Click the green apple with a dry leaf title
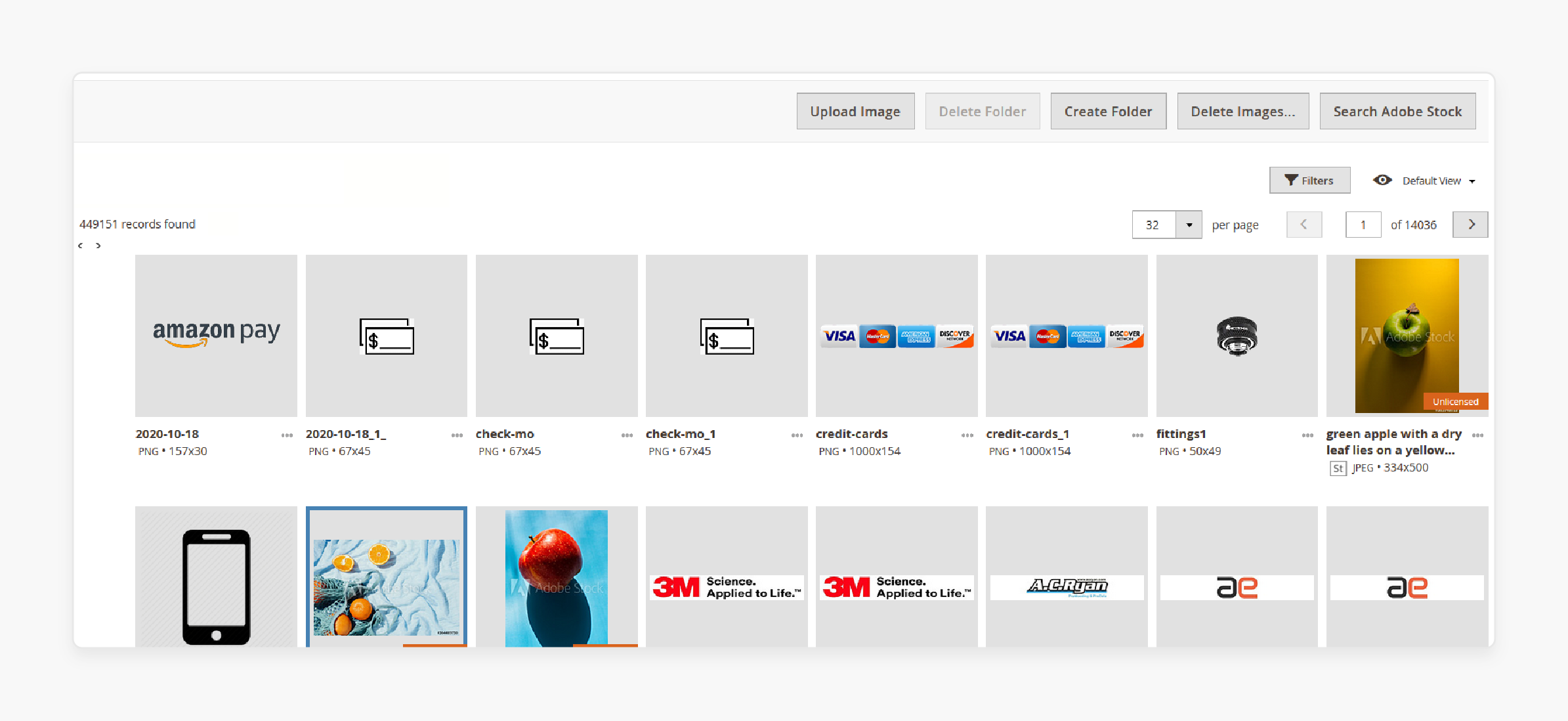The width and height of the screenshot is (1568, 721). point(1394,442)
